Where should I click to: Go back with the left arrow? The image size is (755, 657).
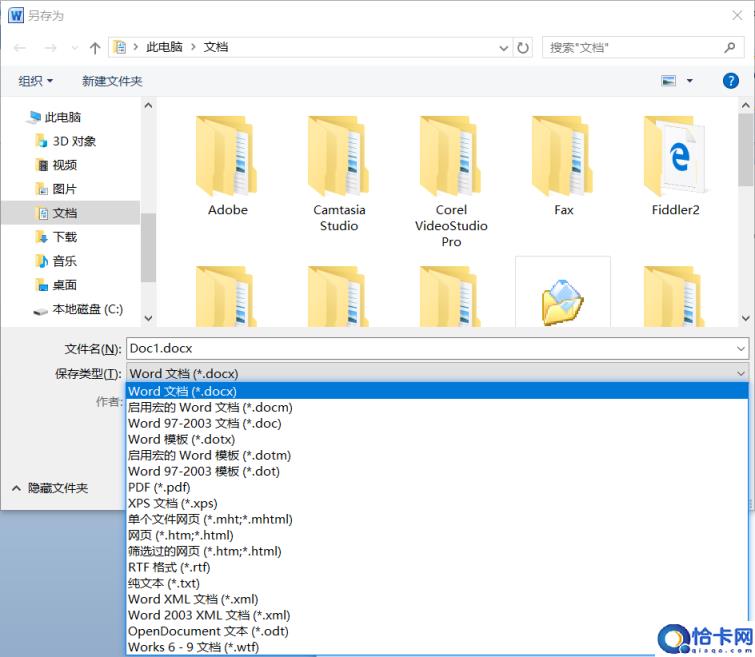point(20,48)
